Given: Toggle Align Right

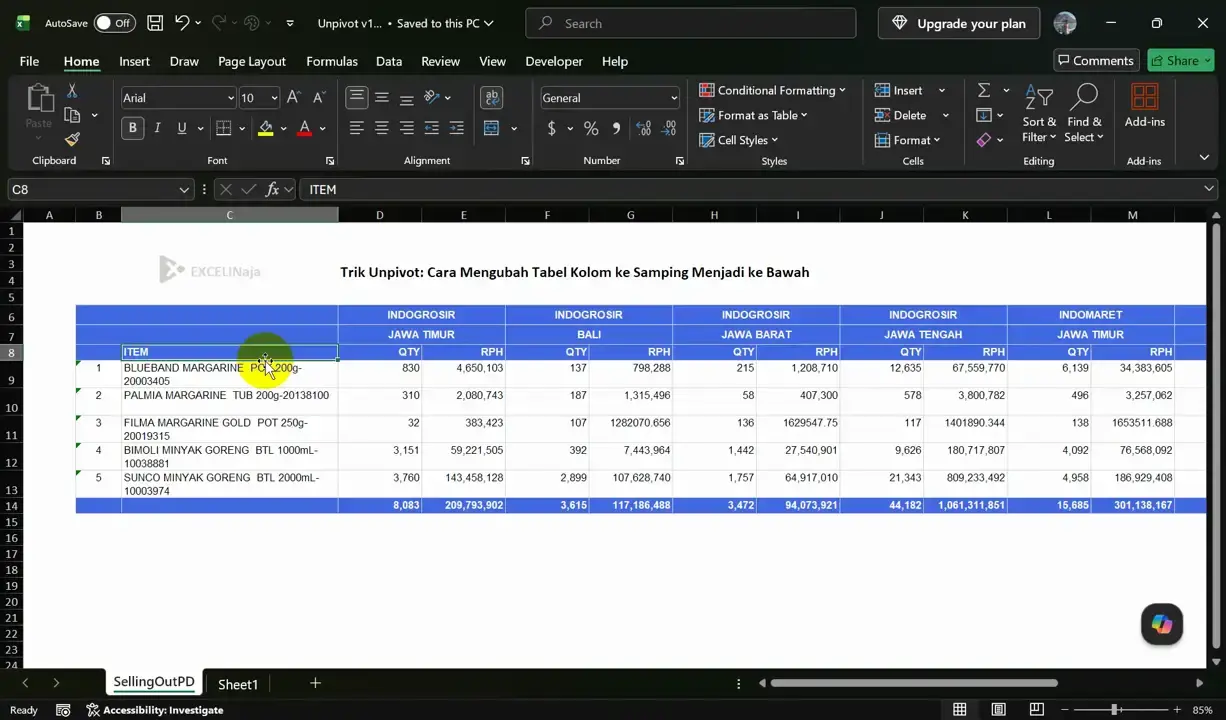Looking at the screenshot, I should coord(407,128).
